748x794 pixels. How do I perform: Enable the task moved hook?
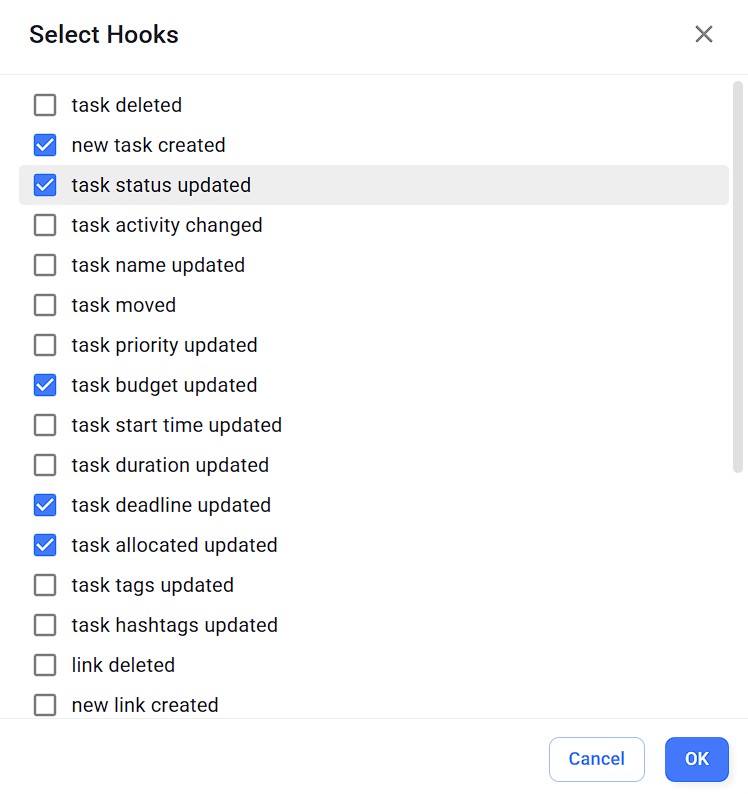coord(45,305)
